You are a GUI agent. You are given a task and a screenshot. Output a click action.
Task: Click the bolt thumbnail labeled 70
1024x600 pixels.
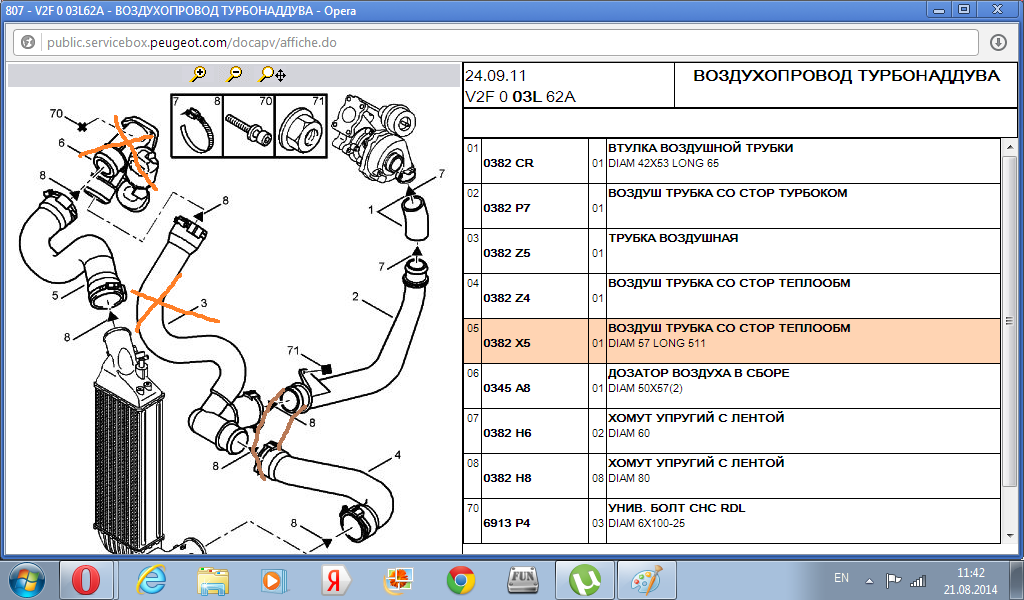coord(246,128)
